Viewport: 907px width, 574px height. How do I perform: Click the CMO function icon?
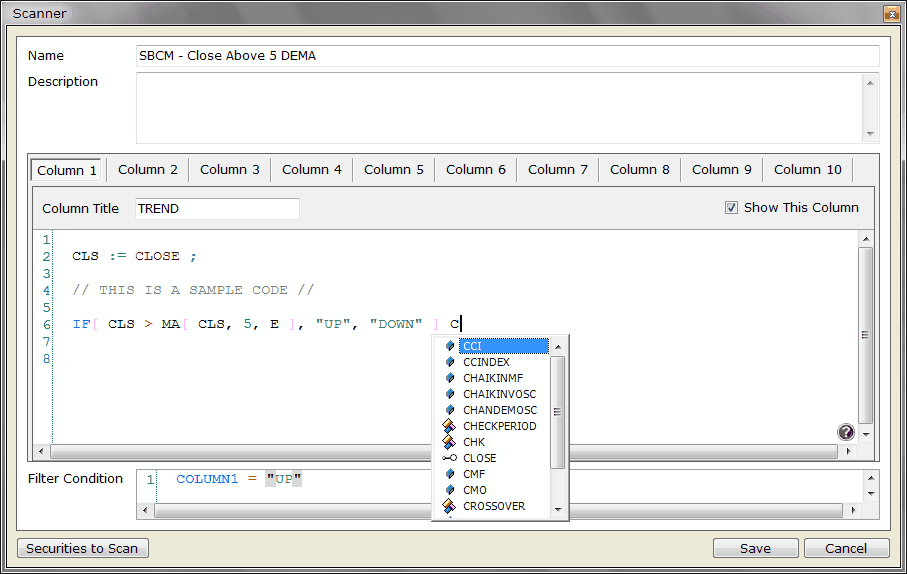coord(450,490)
